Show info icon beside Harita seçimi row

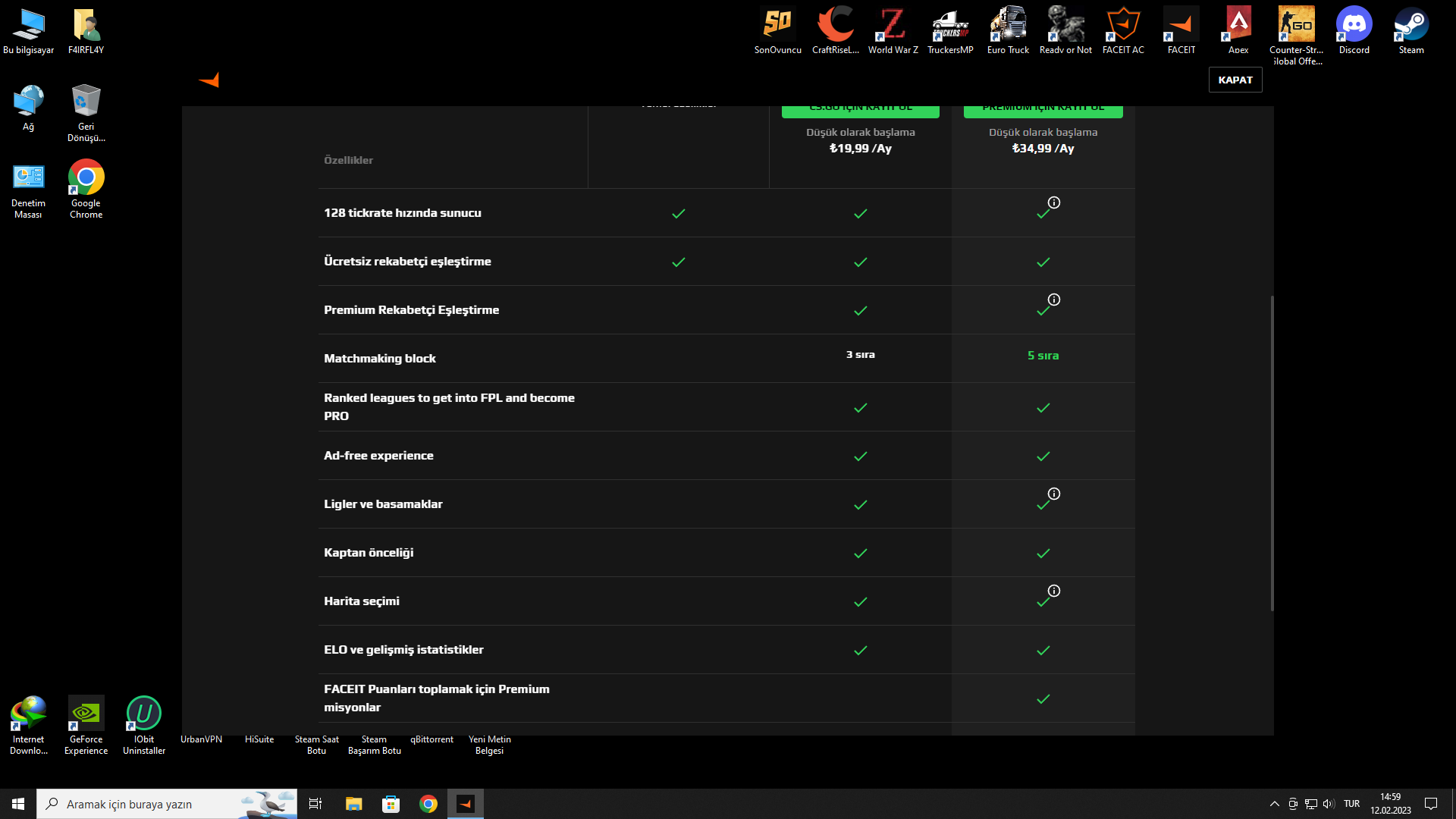pos(1054,591)
